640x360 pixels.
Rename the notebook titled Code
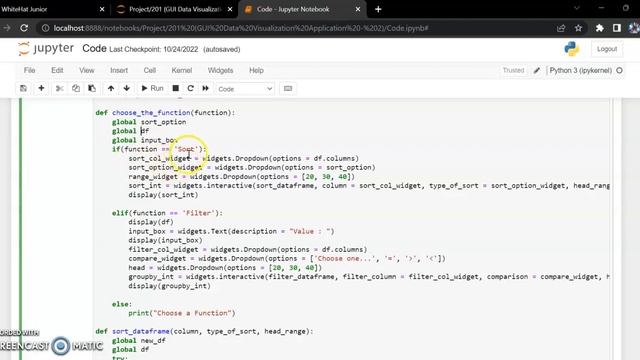coord(94,49)
